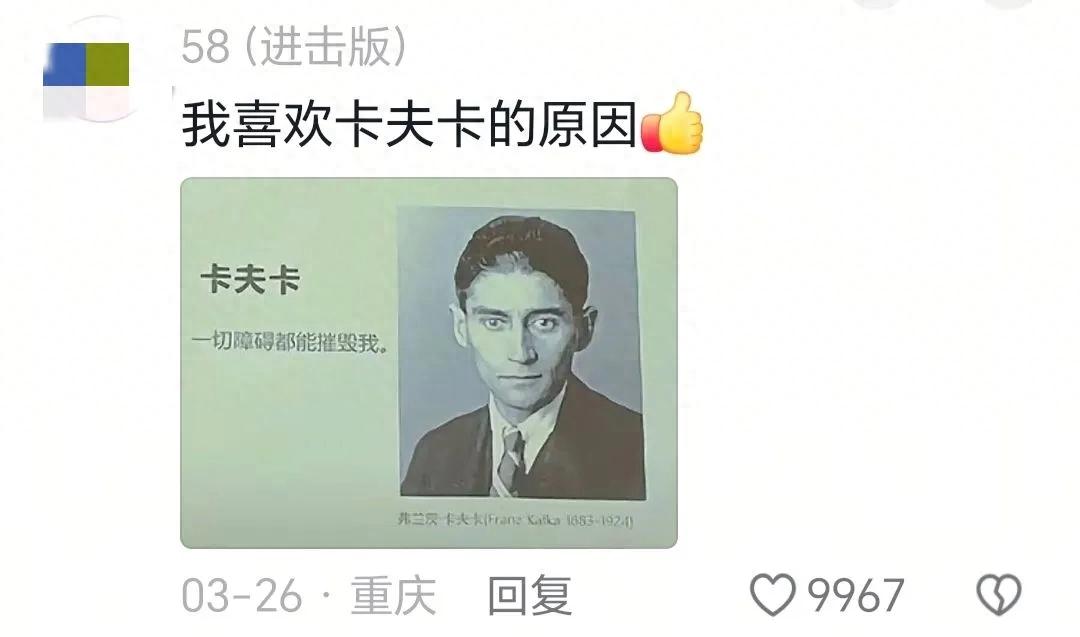1080x637 pixels.
Task: Reply to the comment via 回复
Action: pyautogui.click(x=530, y=596)
